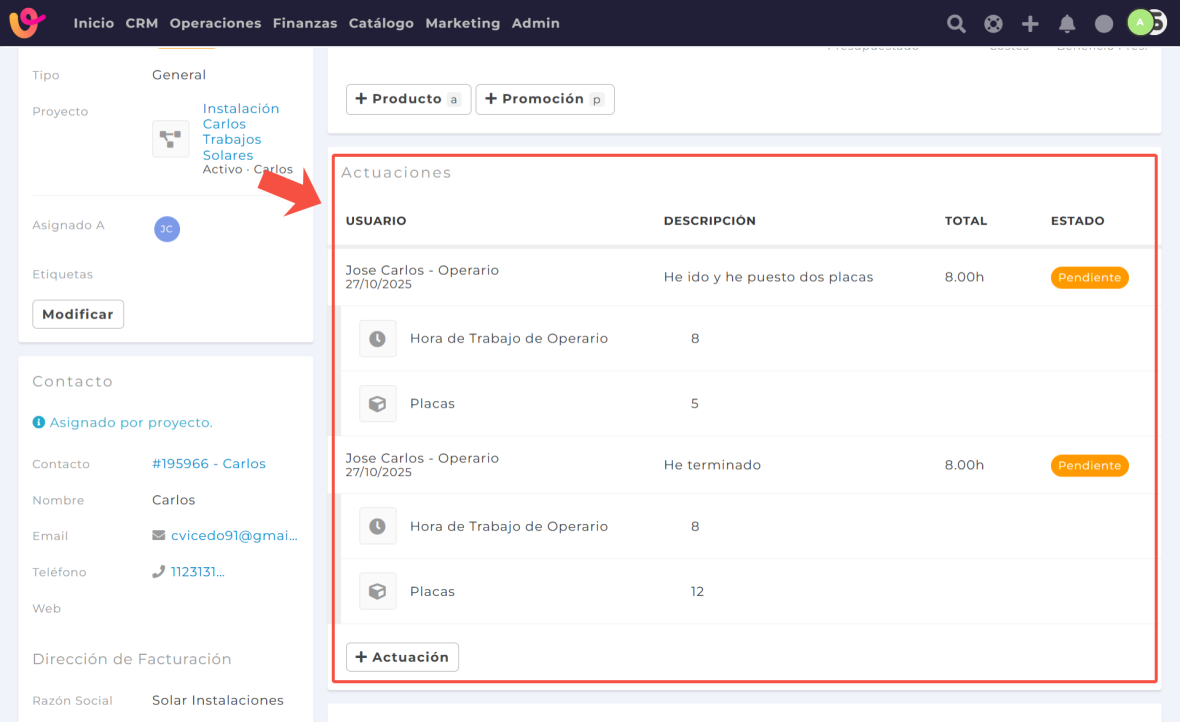Click the JC assigned user avatar
The image size is (1180, 722).
pos(167,229)
